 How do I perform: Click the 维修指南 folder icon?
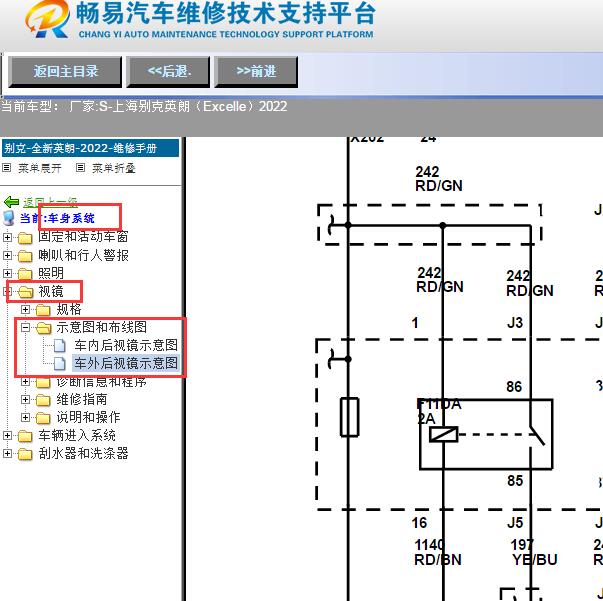pos(43,401)
